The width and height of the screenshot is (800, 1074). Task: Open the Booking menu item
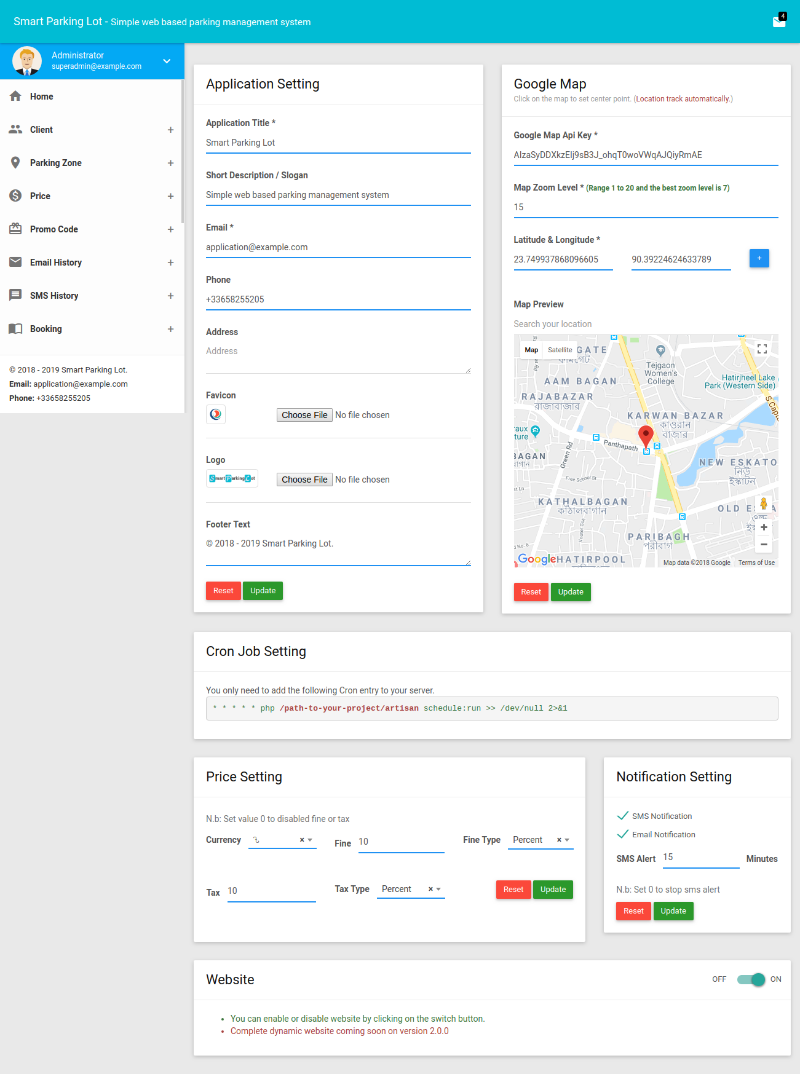tap(46, 329)
